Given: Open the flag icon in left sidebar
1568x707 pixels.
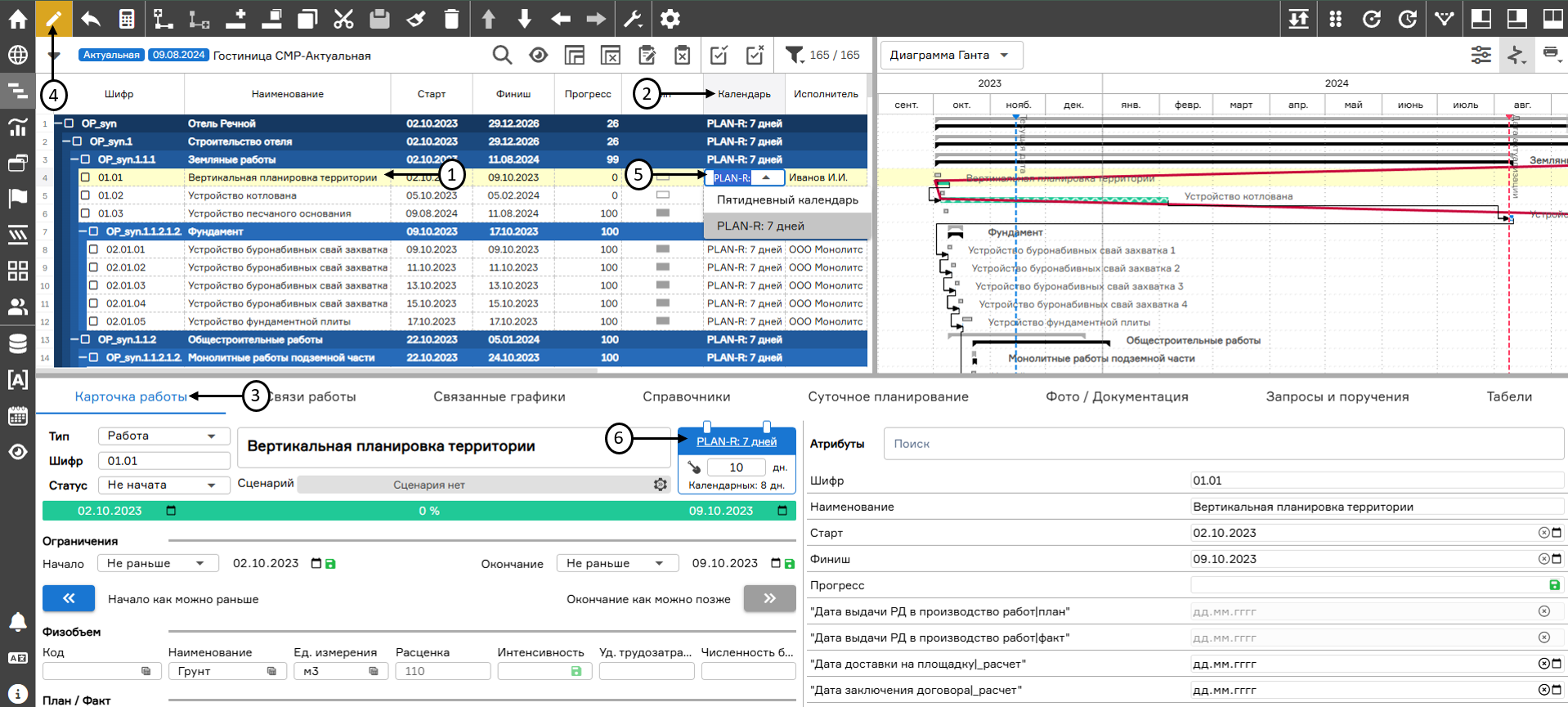Looking at the screenshot, I should tap(17, 198).
